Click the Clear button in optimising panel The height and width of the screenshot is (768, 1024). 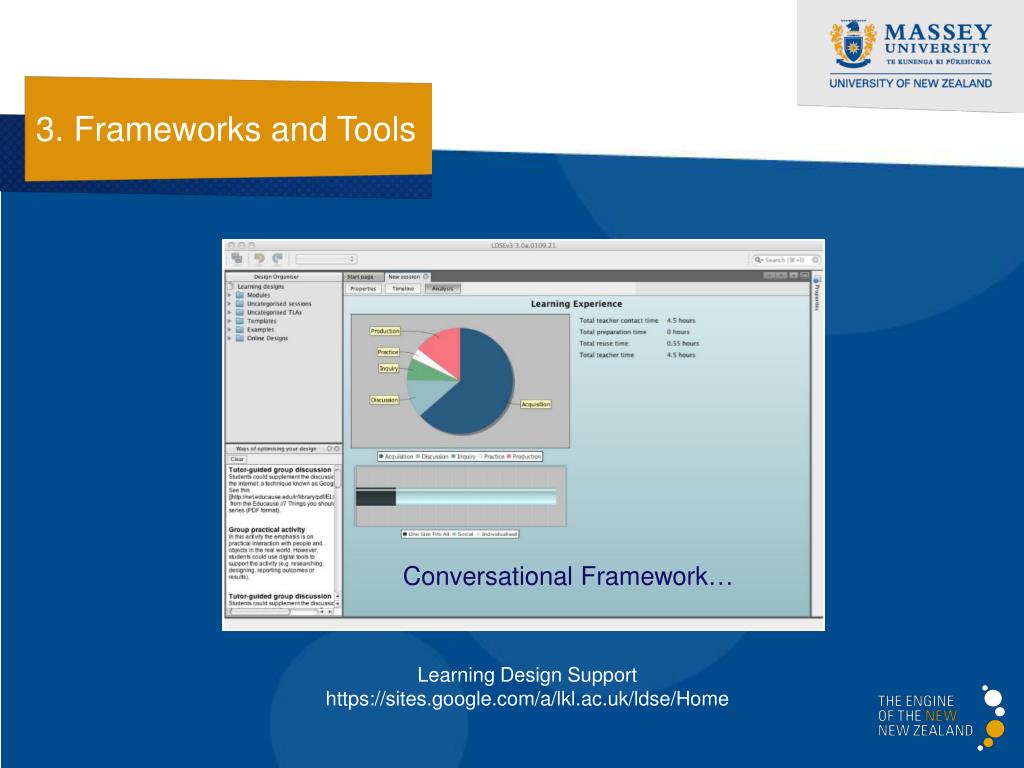(237, 459)
